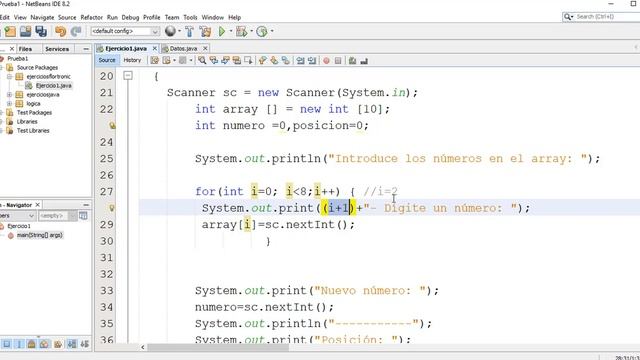The image size is (640, 360).
Task: Click the History view button
Action: 132,60
